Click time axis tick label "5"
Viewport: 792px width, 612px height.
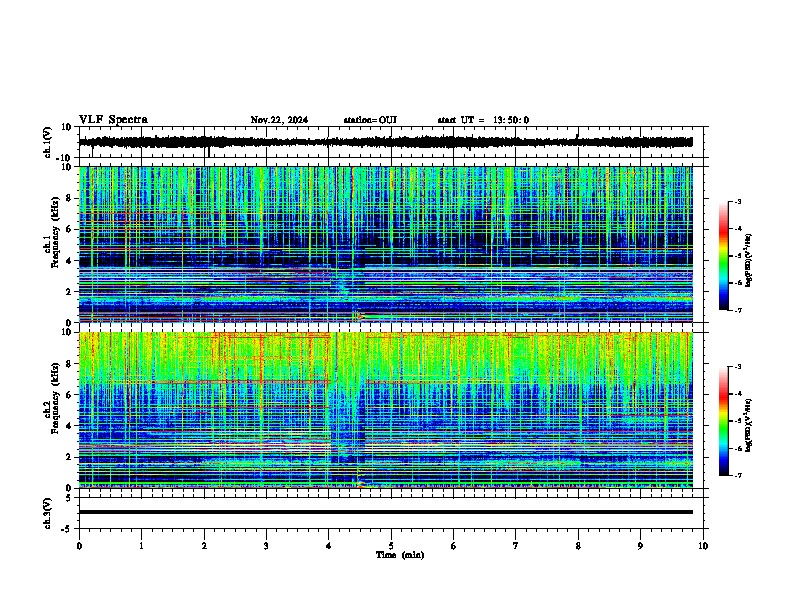tap(391, 546)
